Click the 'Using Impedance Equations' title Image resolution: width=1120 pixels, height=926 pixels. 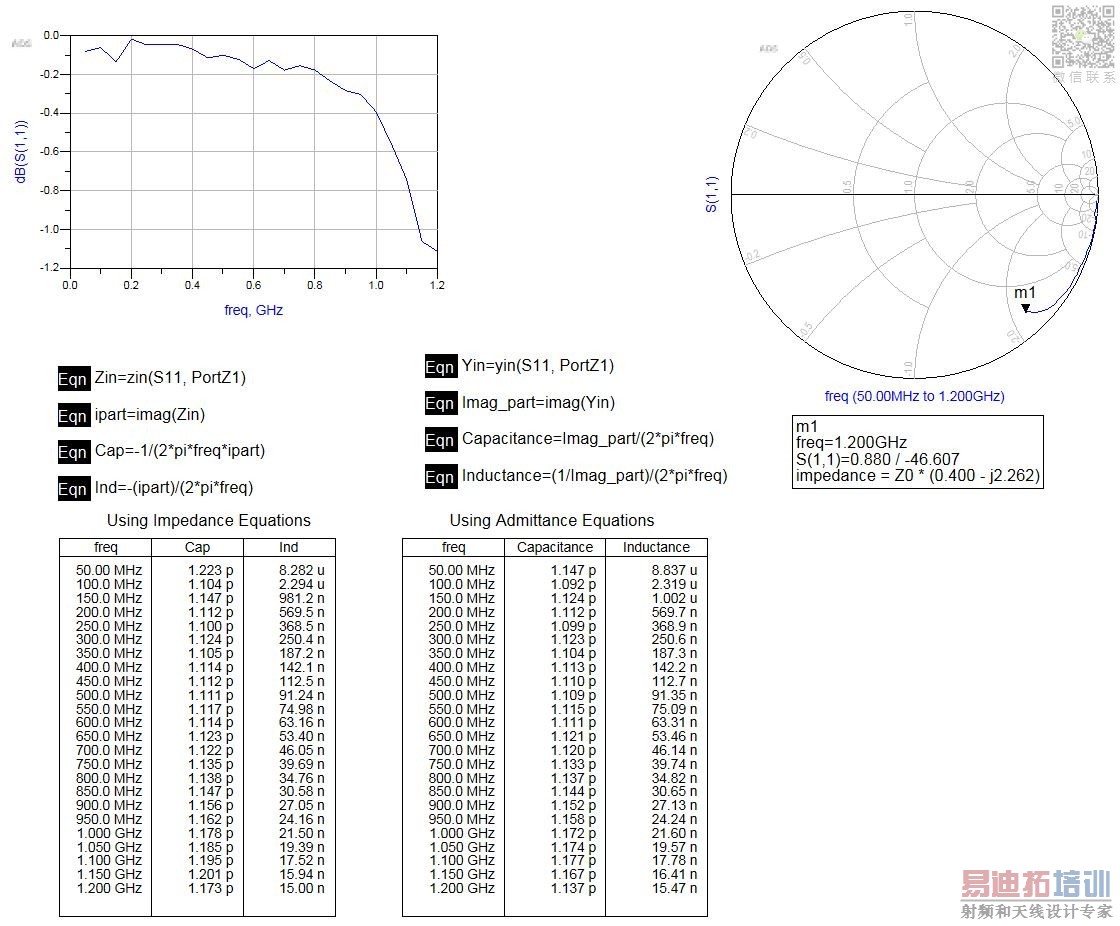pyautogui.click(x=209, y=521)
